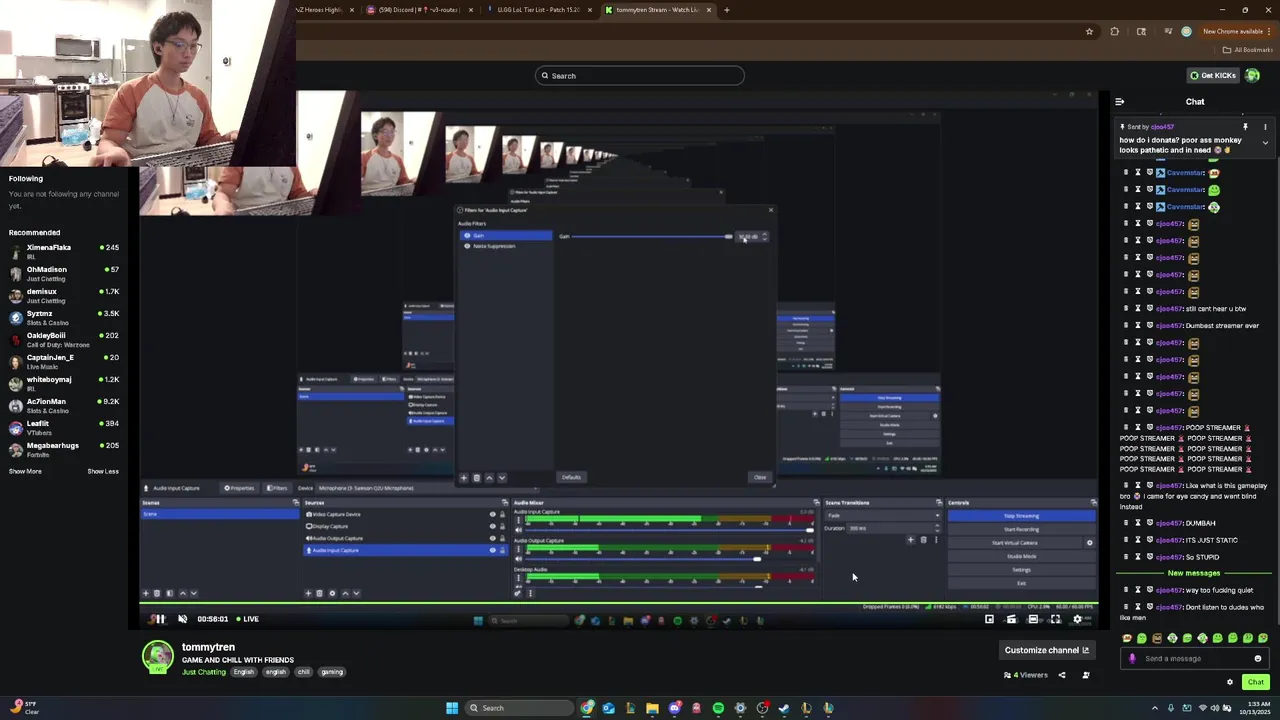Collapse recommended list with Show Less

(103, 471)
